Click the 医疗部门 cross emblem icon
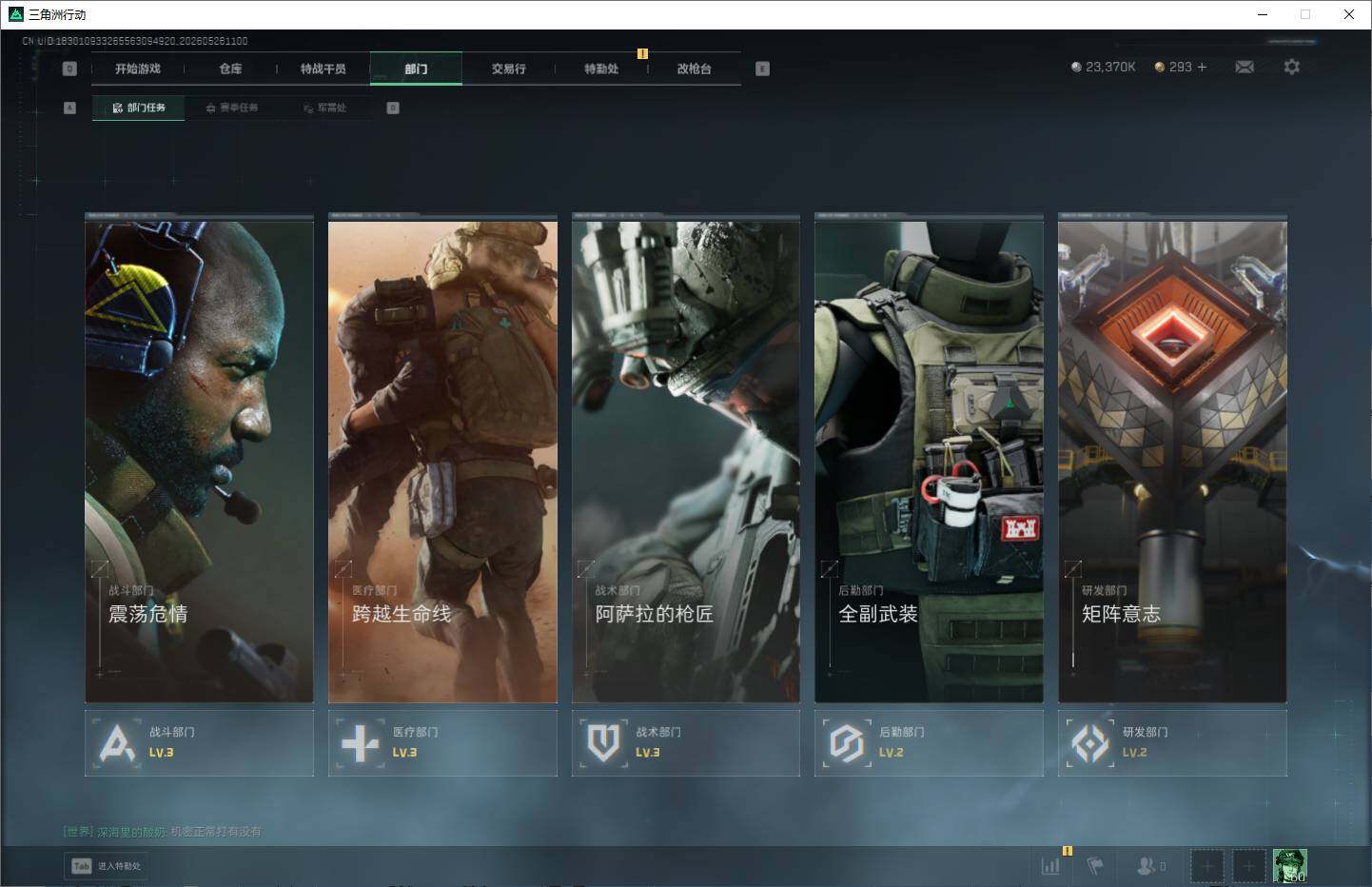 tap(360, 743)
